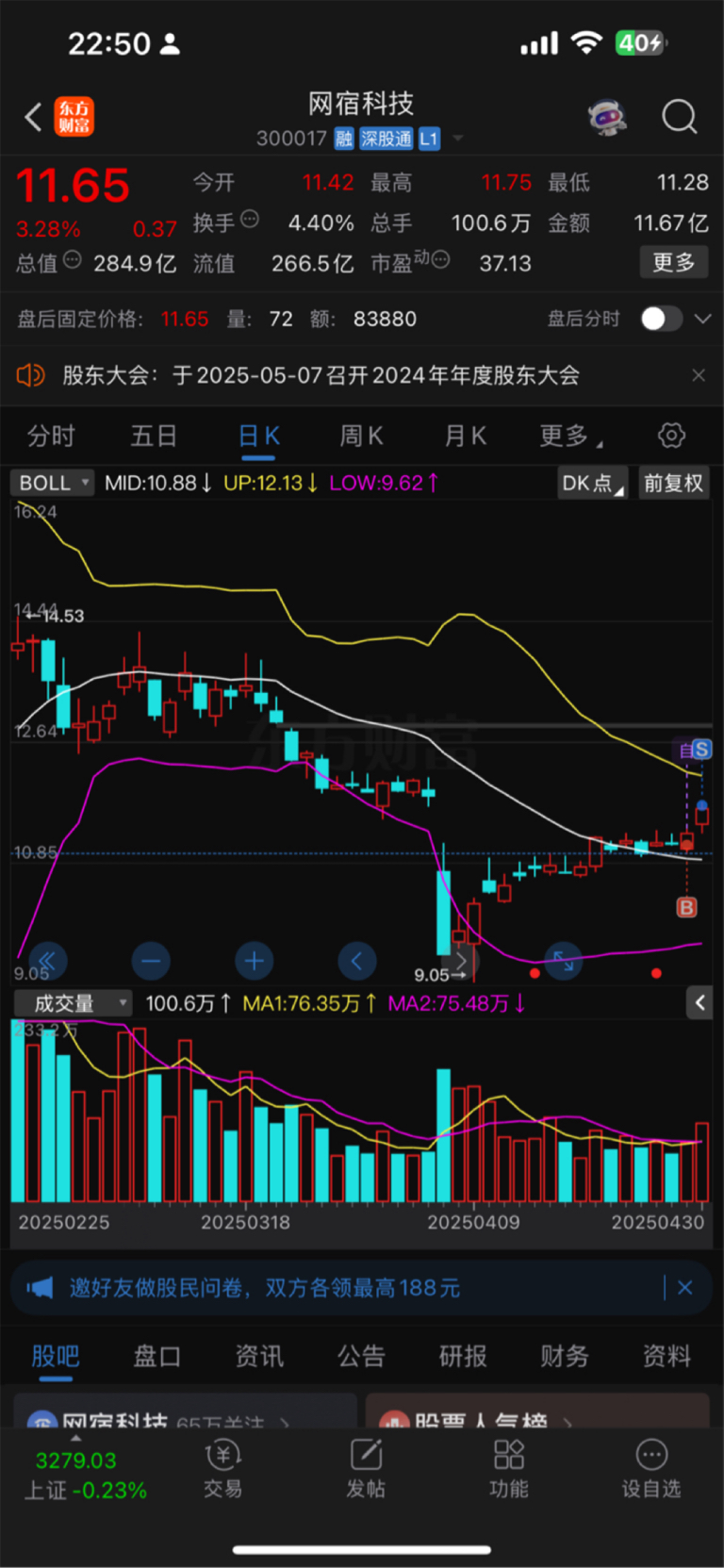
Task: Open the stock code dropdown arrow
Action: (x=458, y=139)
